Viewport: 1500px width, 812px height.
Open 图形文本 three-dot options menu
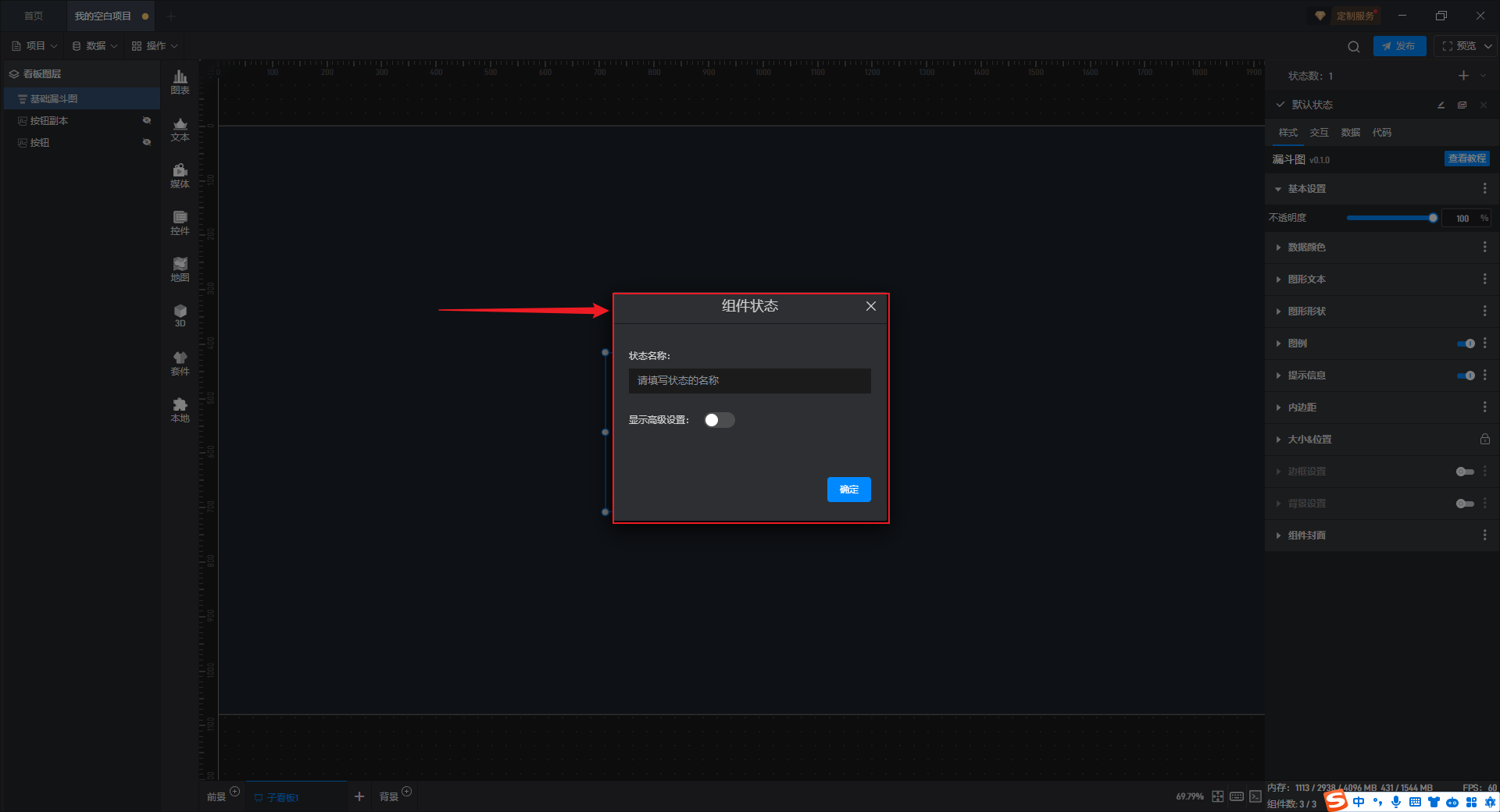(x=1484, y=280)
